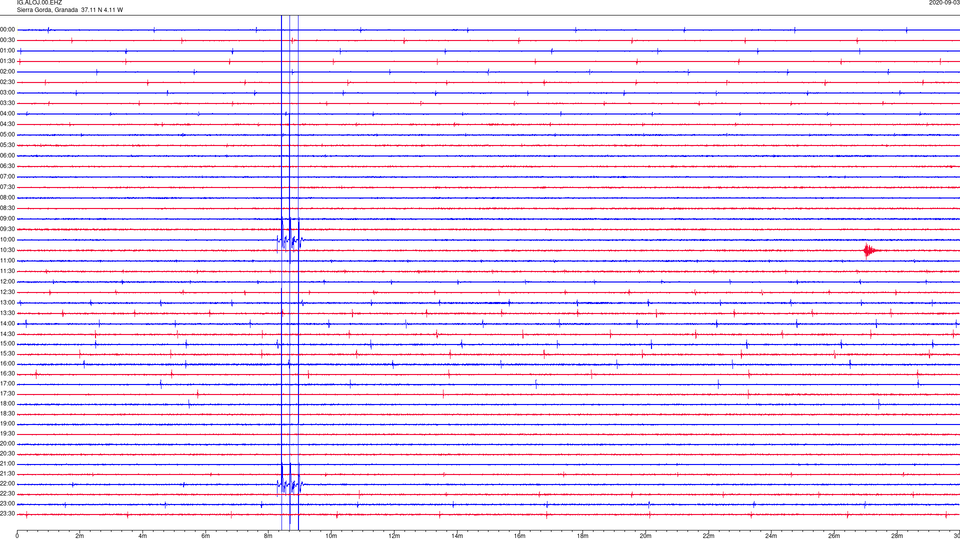
Task: Select the 19:00 time label
Action: (8, 423)
